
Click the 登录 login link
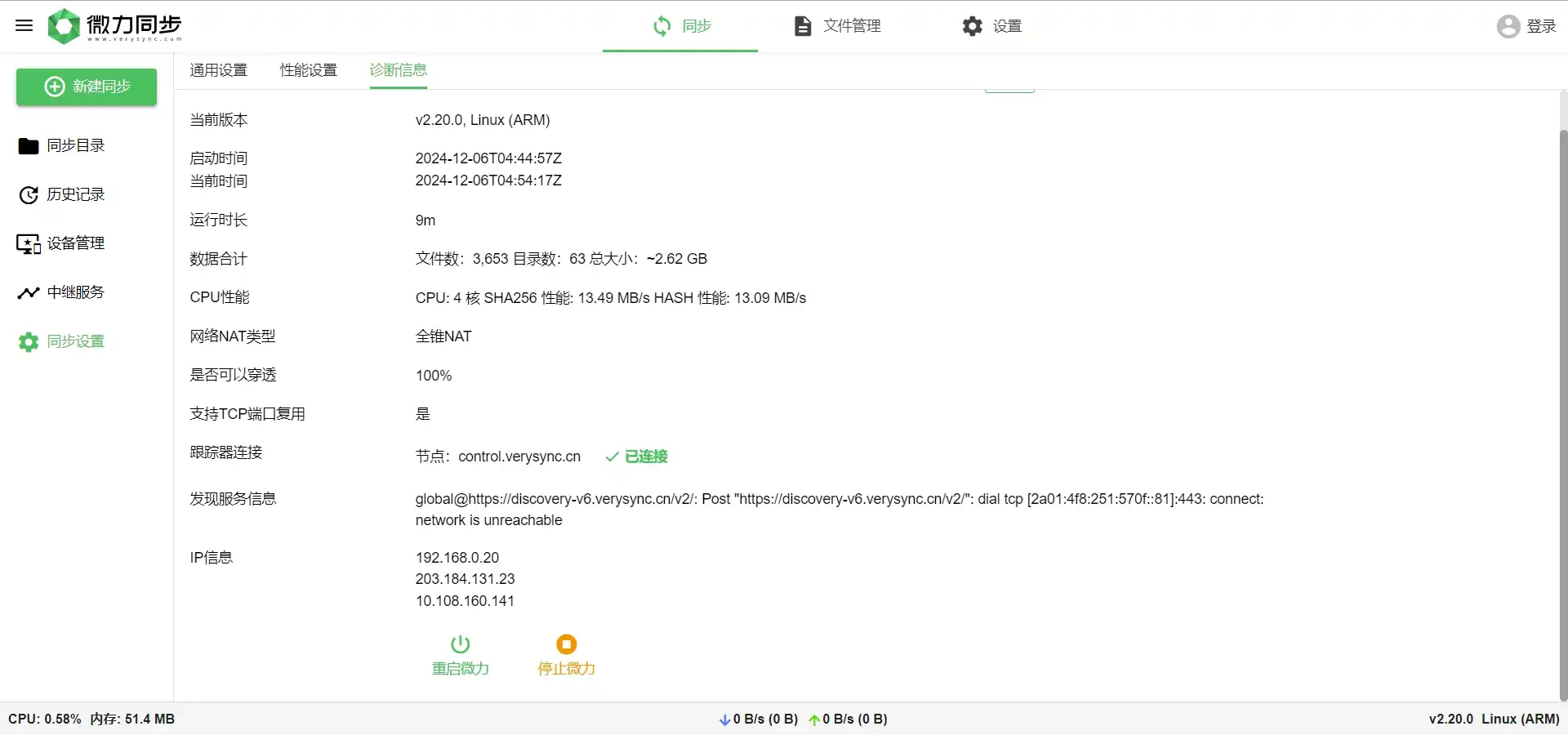click(x=1541, y=26)
